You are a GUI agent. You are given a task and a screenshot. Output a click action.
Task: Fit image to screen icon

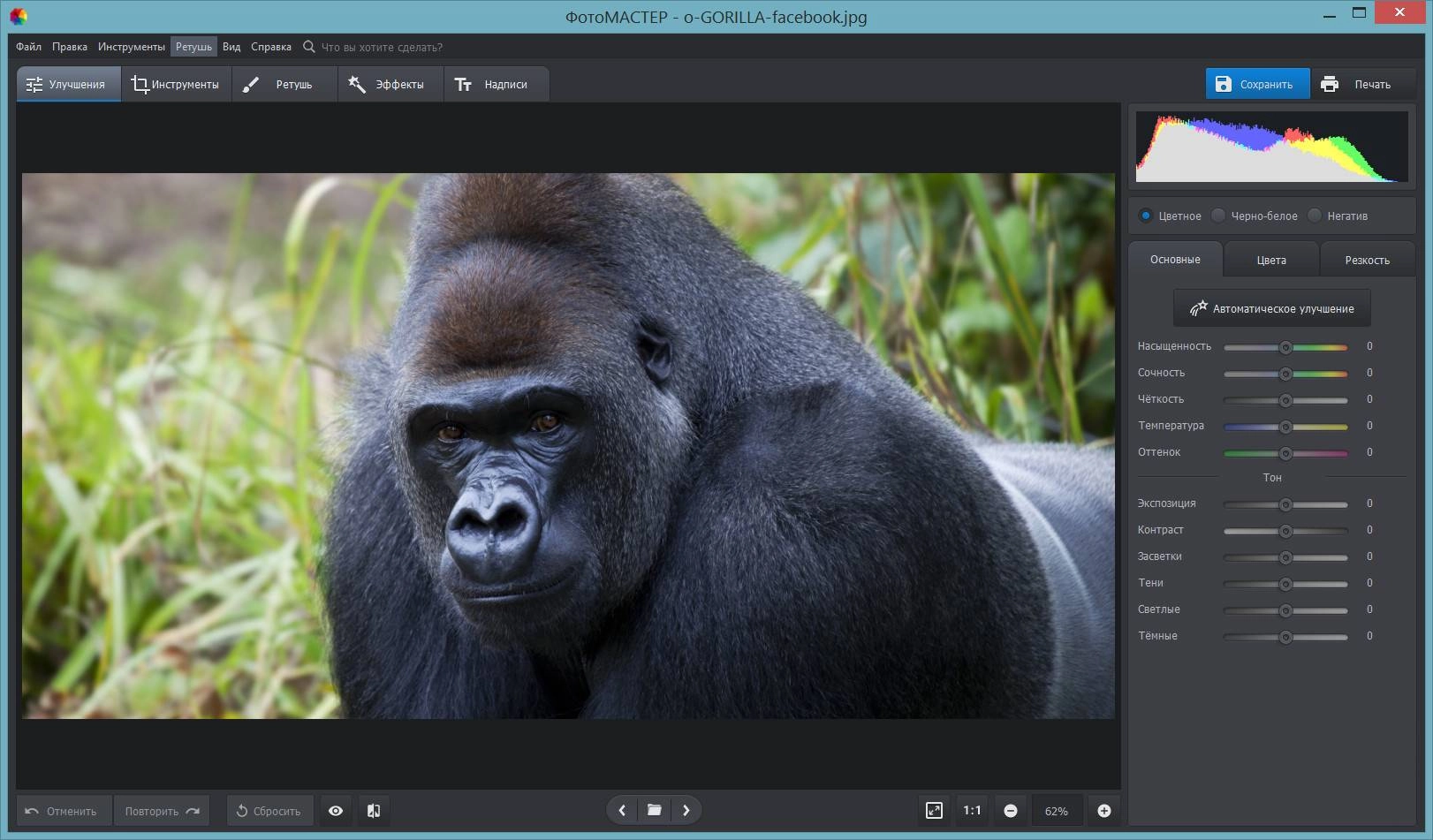(x=934, y=810)
